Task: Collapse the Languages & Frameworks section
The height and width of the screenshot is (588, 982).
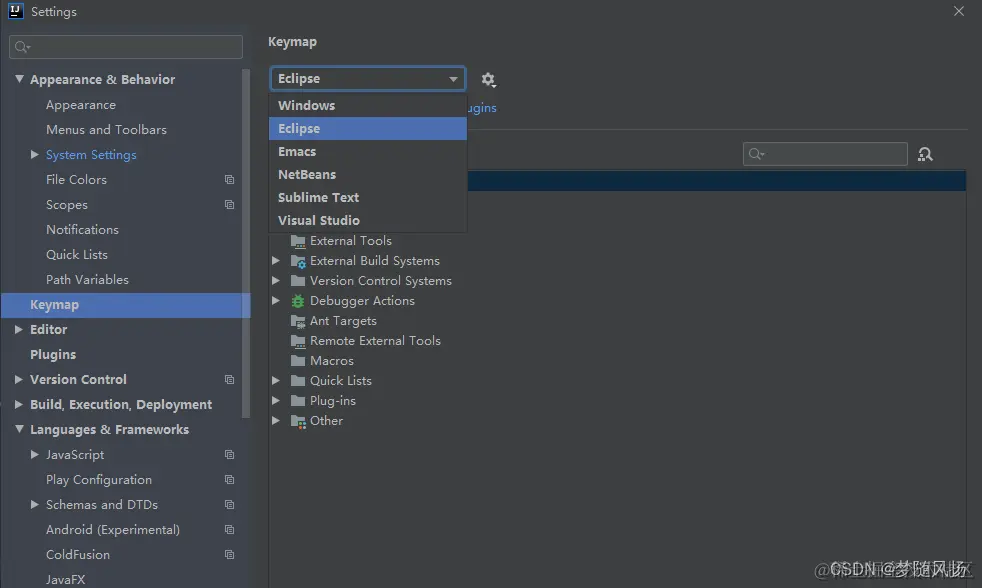Action: pyautogui.click(x=19, y=429)
